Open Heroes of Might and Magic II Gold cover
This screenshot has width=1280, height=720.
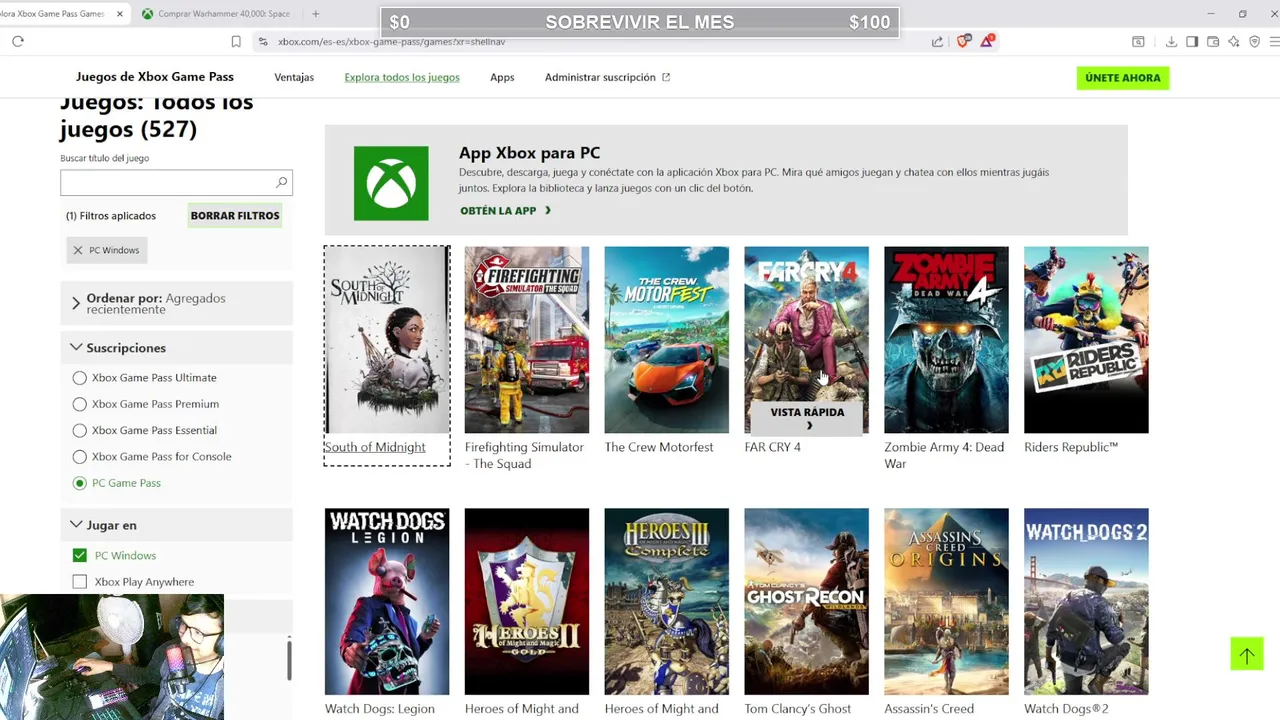[x=527, y=601]
